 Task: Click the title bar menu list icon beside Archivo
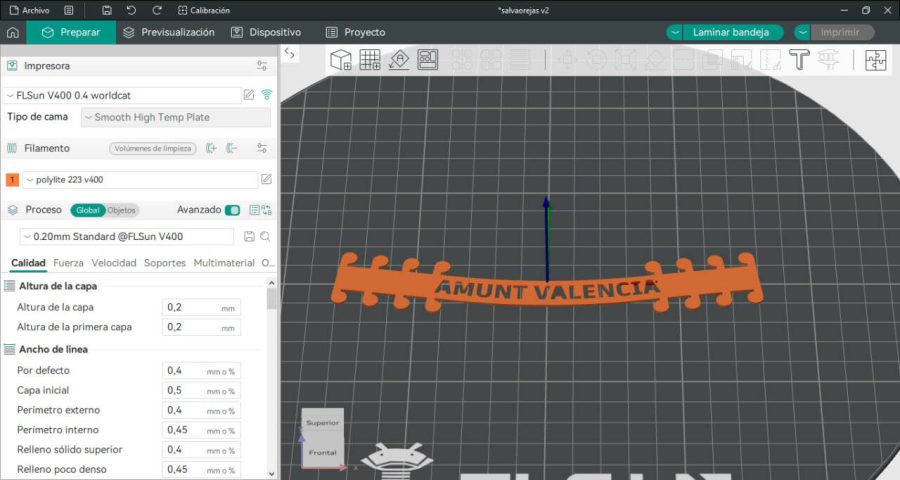tap(68, 10)
